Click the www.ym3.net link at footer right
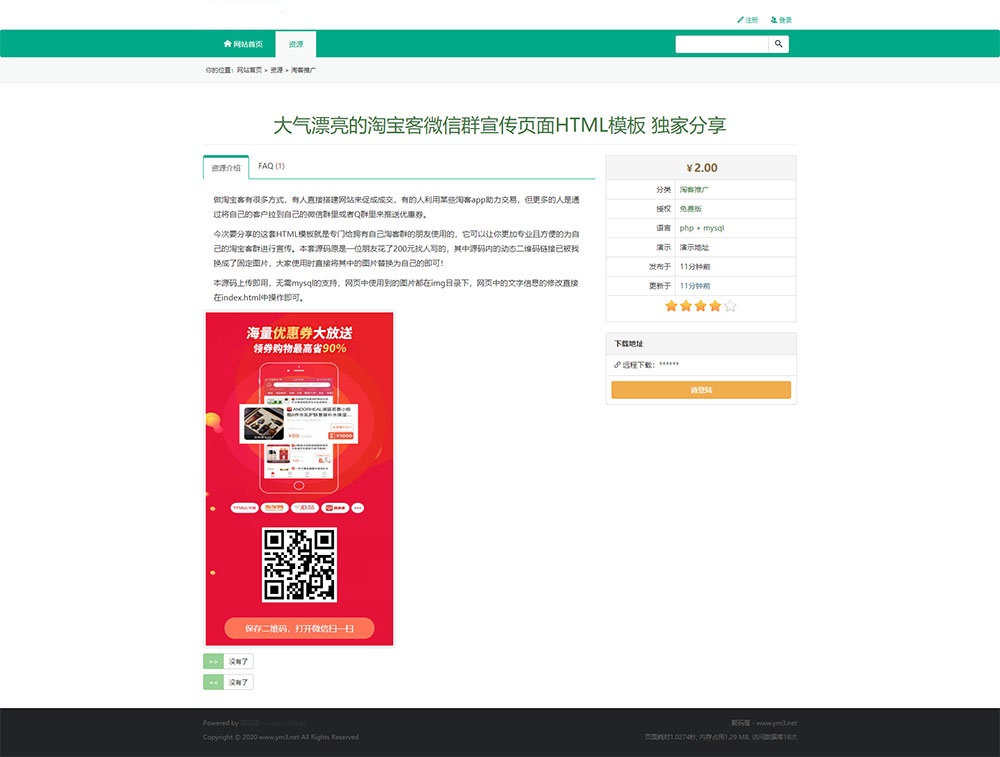This screenshot has width=1000, height=757. pos(776,723)
